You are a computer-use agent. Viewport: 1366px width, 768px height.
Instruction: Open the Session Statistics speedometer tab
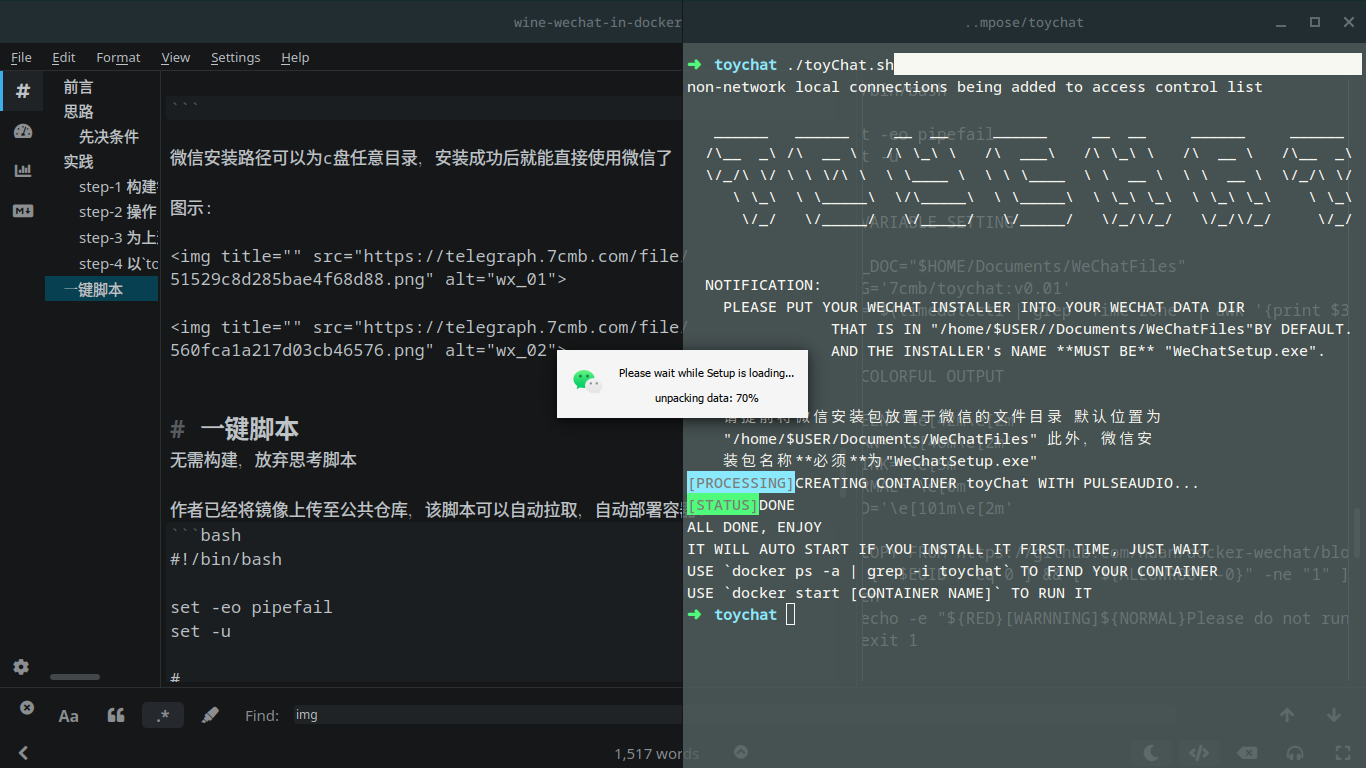[23, 131]
